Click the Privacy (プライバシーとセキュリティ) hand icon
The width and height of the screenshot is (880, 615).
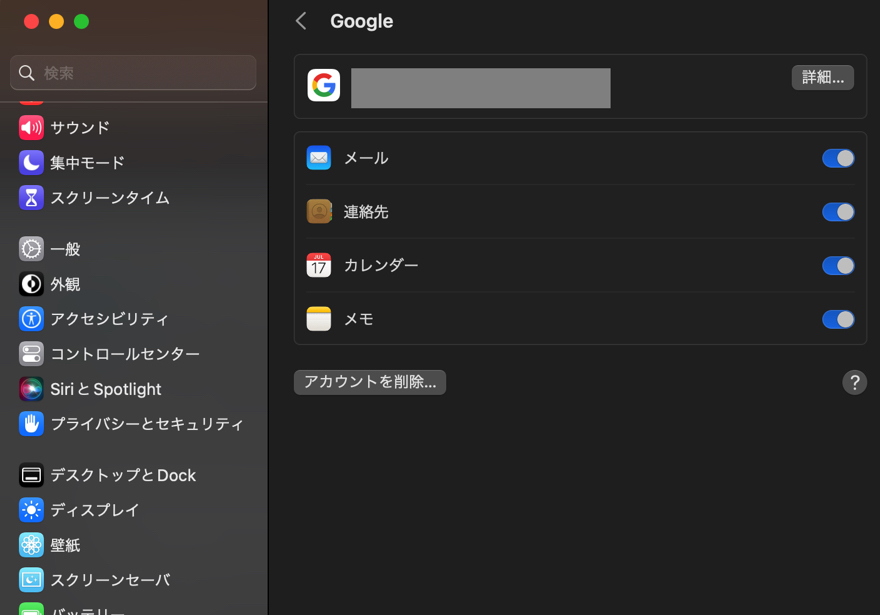pos(31,424)
